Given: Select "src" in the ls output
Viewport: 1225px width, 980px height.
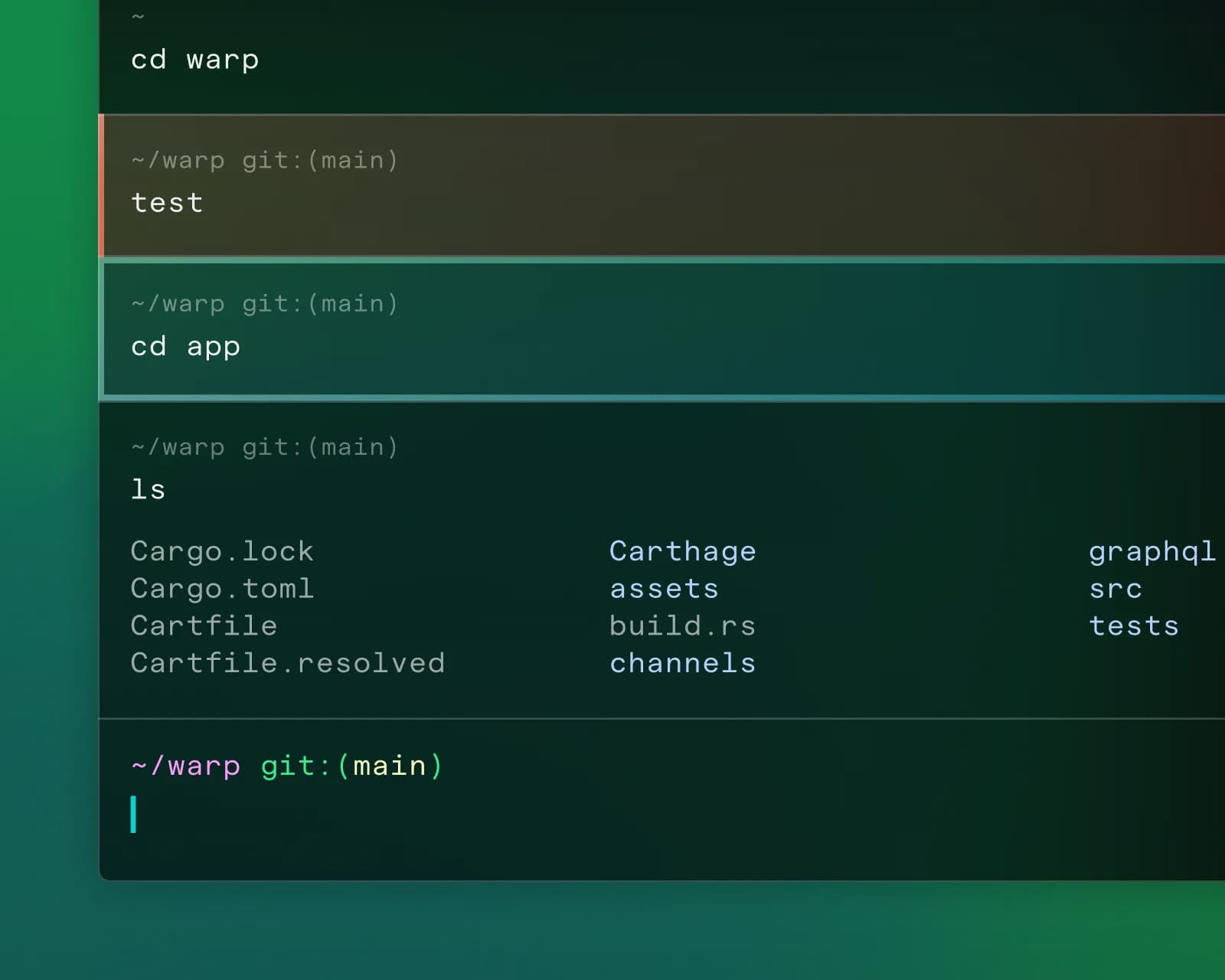Looking at the screenshot, I should [1115, 588].
